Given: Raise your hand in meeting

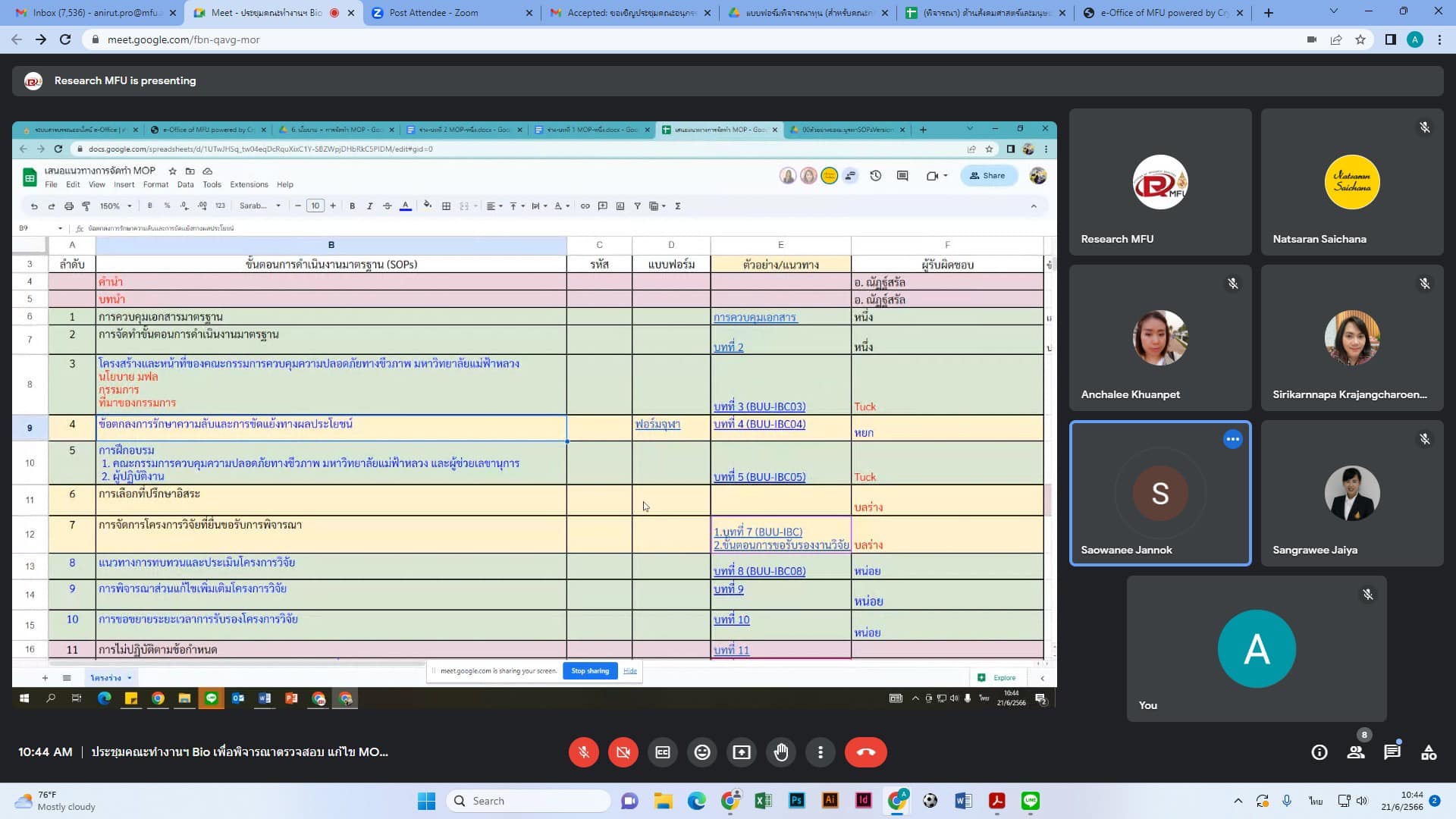Looking at the screenshot, I should point(781,752).
